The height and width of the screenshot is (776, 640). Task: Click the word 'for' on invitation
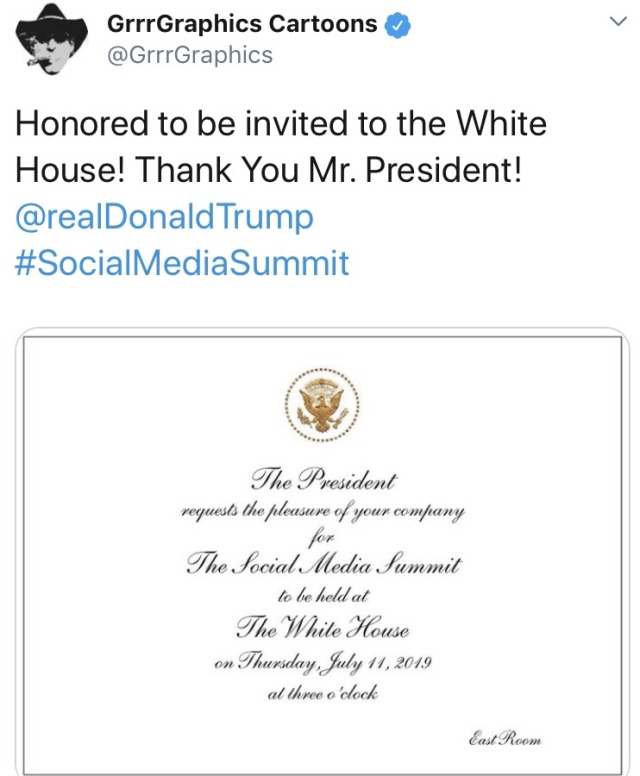click(322, 536)
